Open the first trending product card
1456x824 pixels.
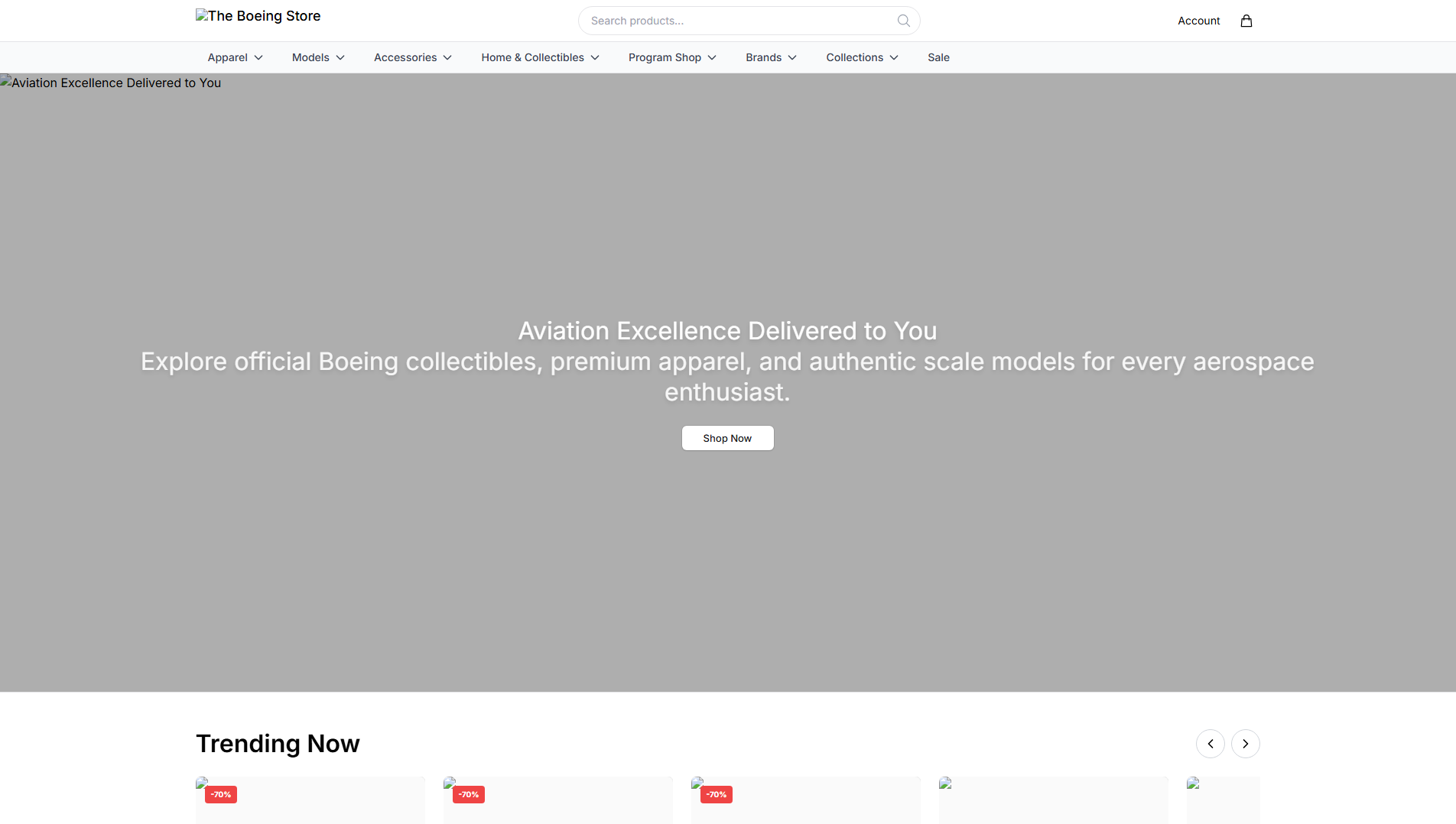310,800
